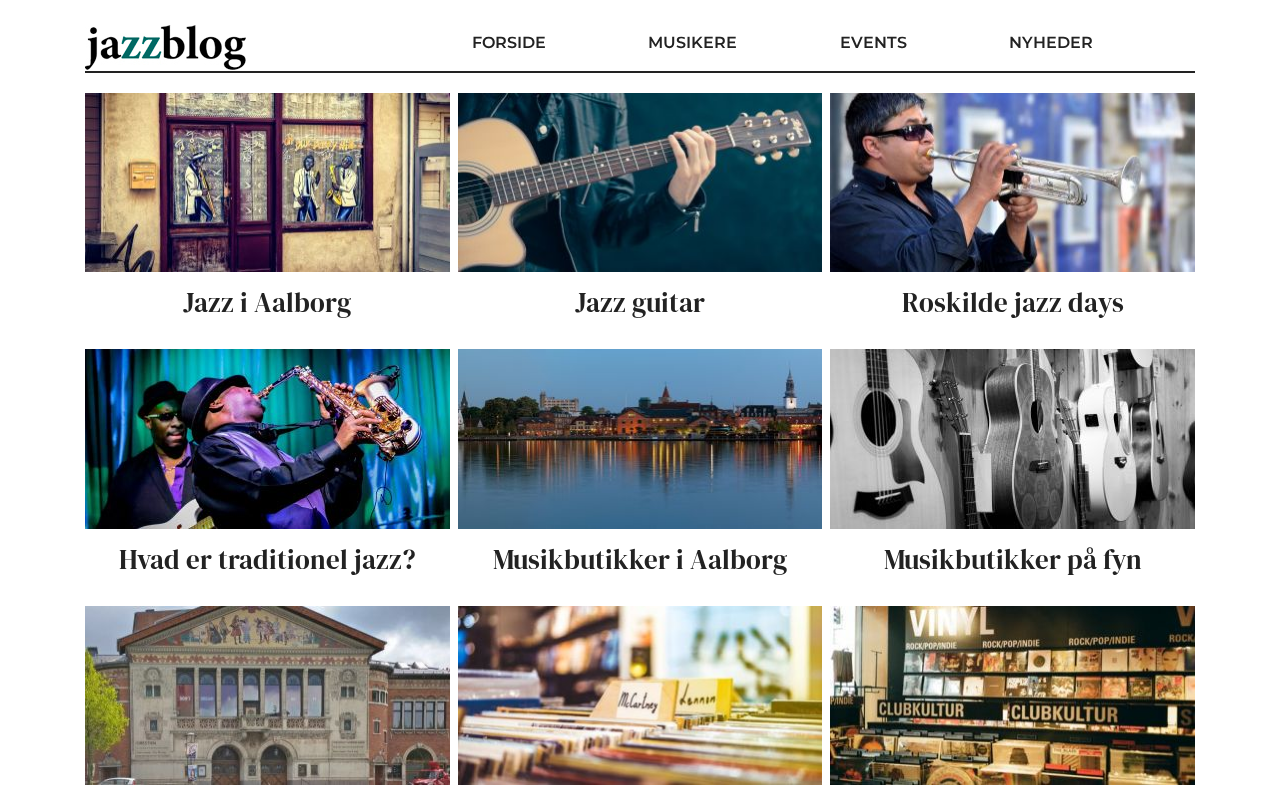This screenshot has width=1280, height=800.
Task: Click the Musikbutikker i Aalborg heading
Action: click(640, 560)
